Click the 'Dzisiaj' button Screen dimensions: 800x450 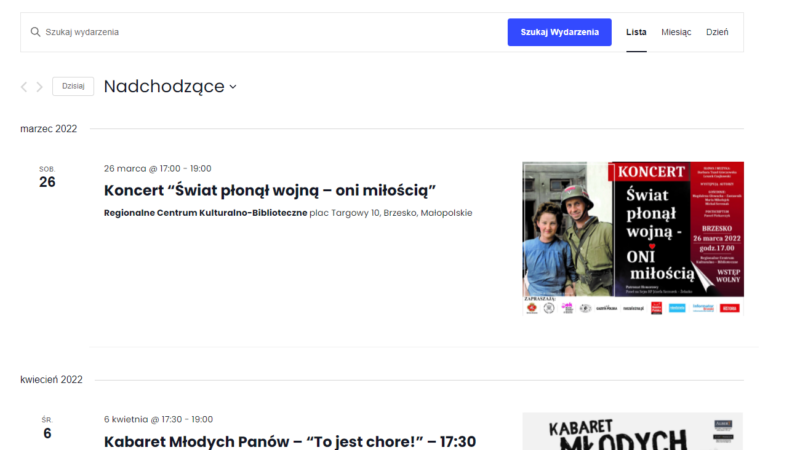tap(73, 87)
